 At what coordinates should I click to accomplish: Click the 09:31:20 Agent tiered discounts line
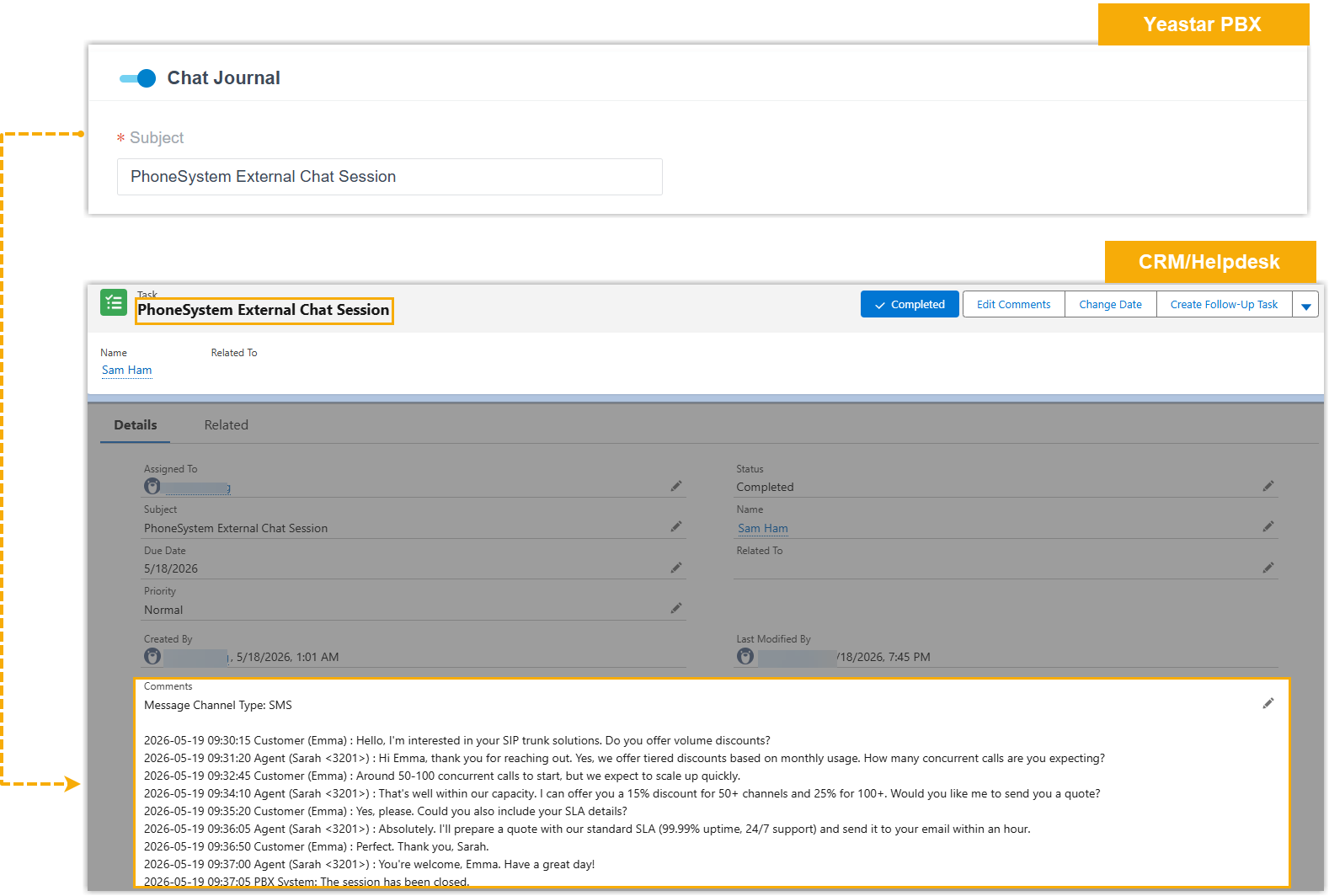point(625,758)
